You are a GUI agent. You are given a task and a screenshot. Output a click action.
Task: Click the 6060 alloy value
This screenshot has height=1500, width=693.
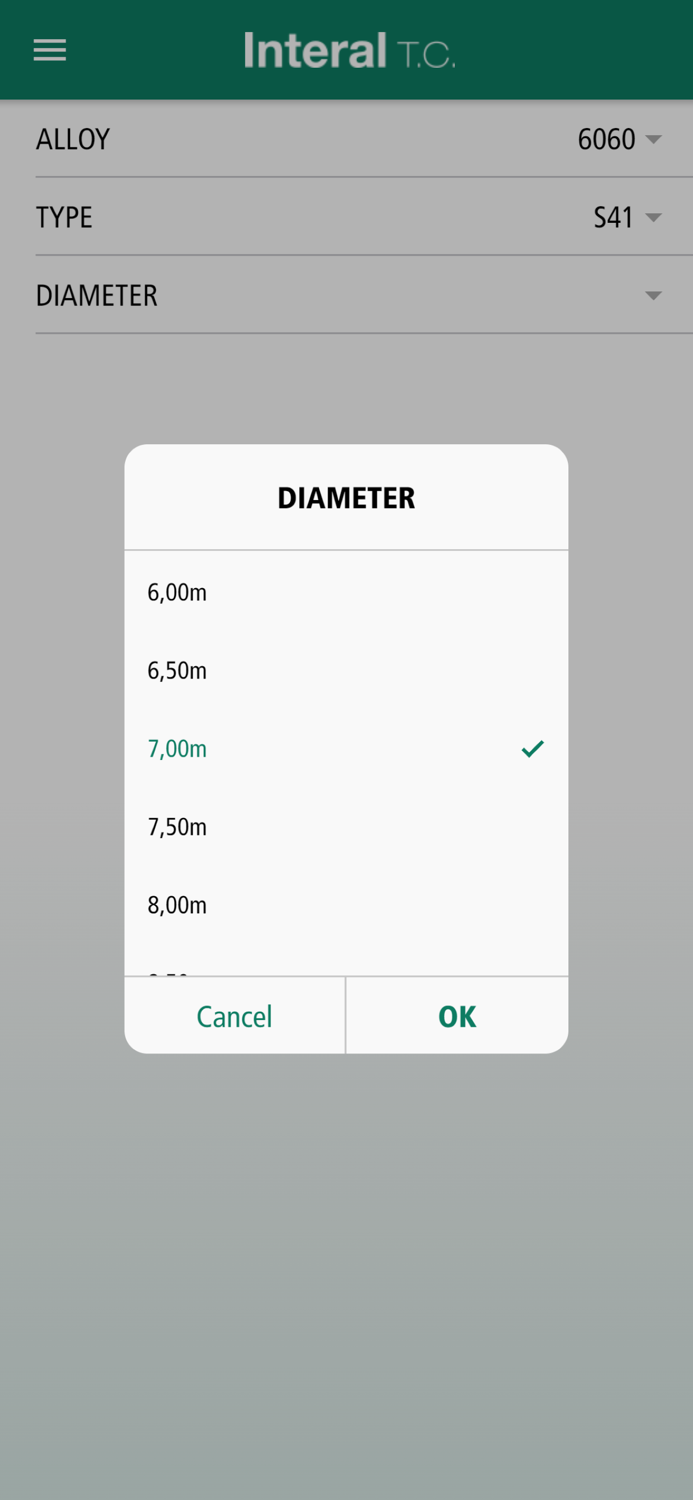[x=606, y=139]
